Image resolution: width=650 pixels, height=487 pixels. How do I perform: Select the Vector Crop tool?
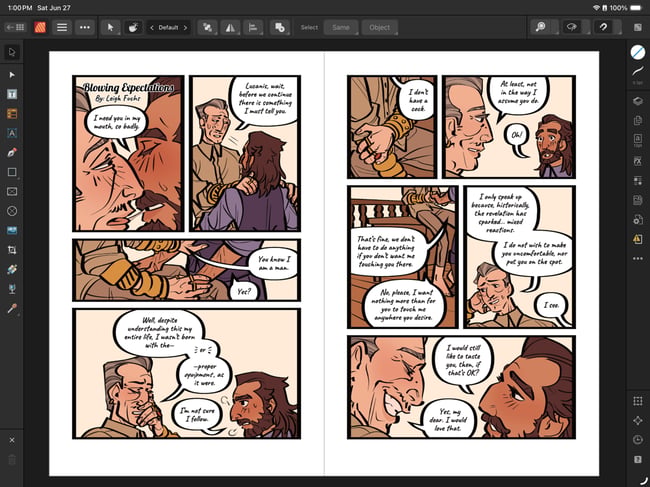coord(12,250)
